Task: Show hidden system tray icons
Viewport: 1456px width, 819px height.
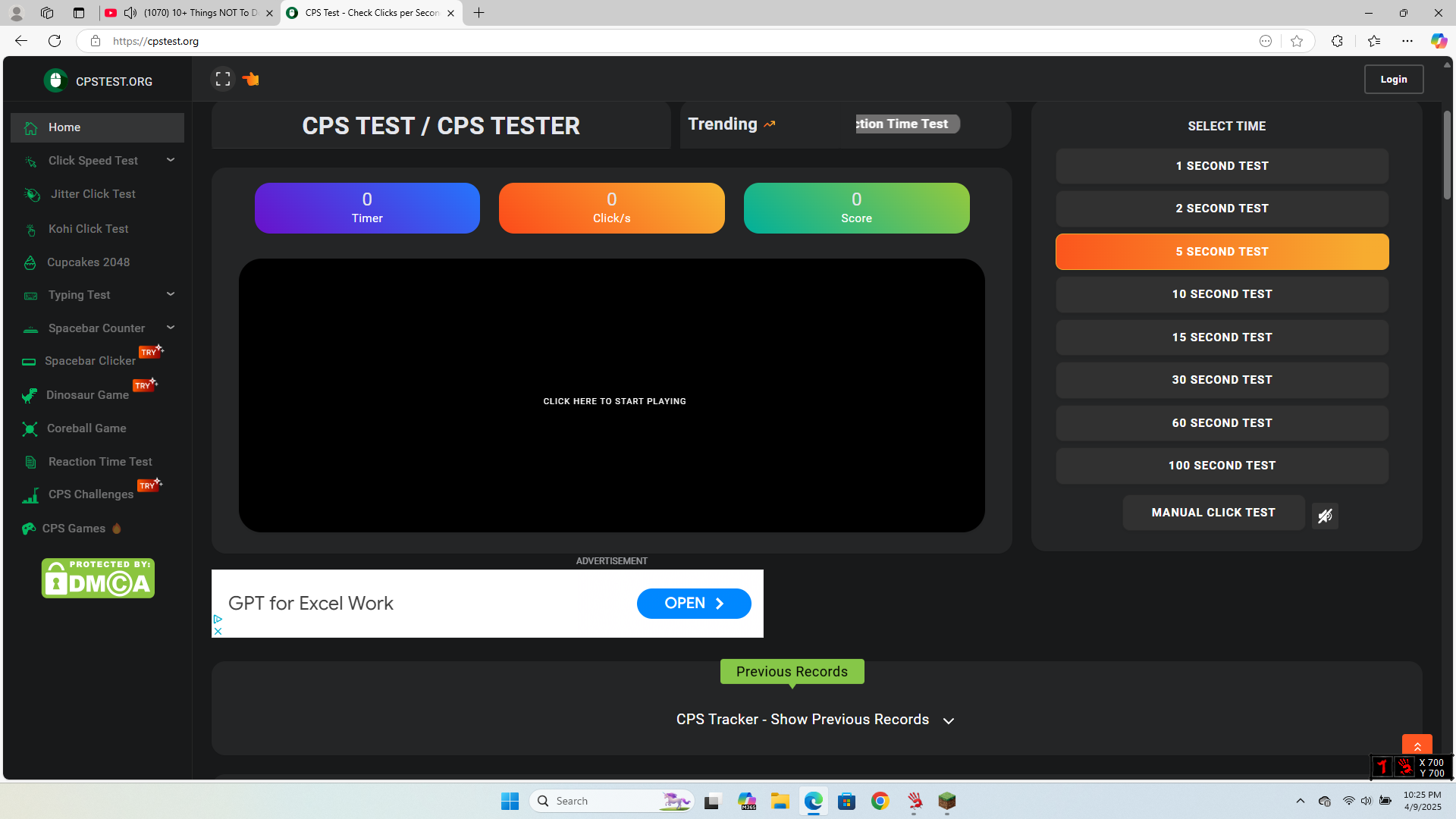Action: point(1301,801)
